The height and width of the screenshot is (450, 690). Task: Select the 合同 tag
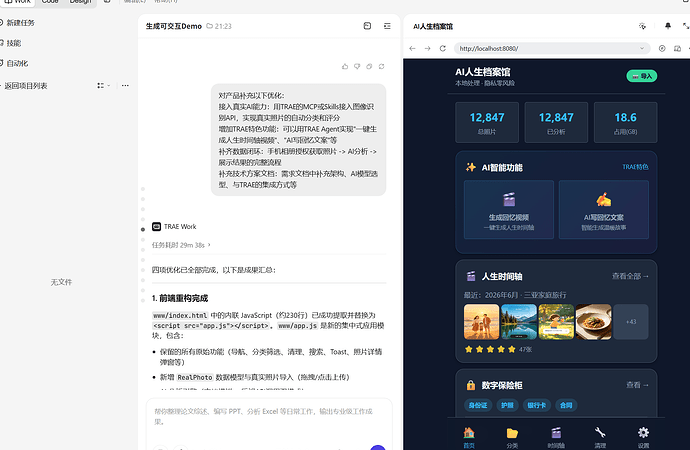pos(566,405)
